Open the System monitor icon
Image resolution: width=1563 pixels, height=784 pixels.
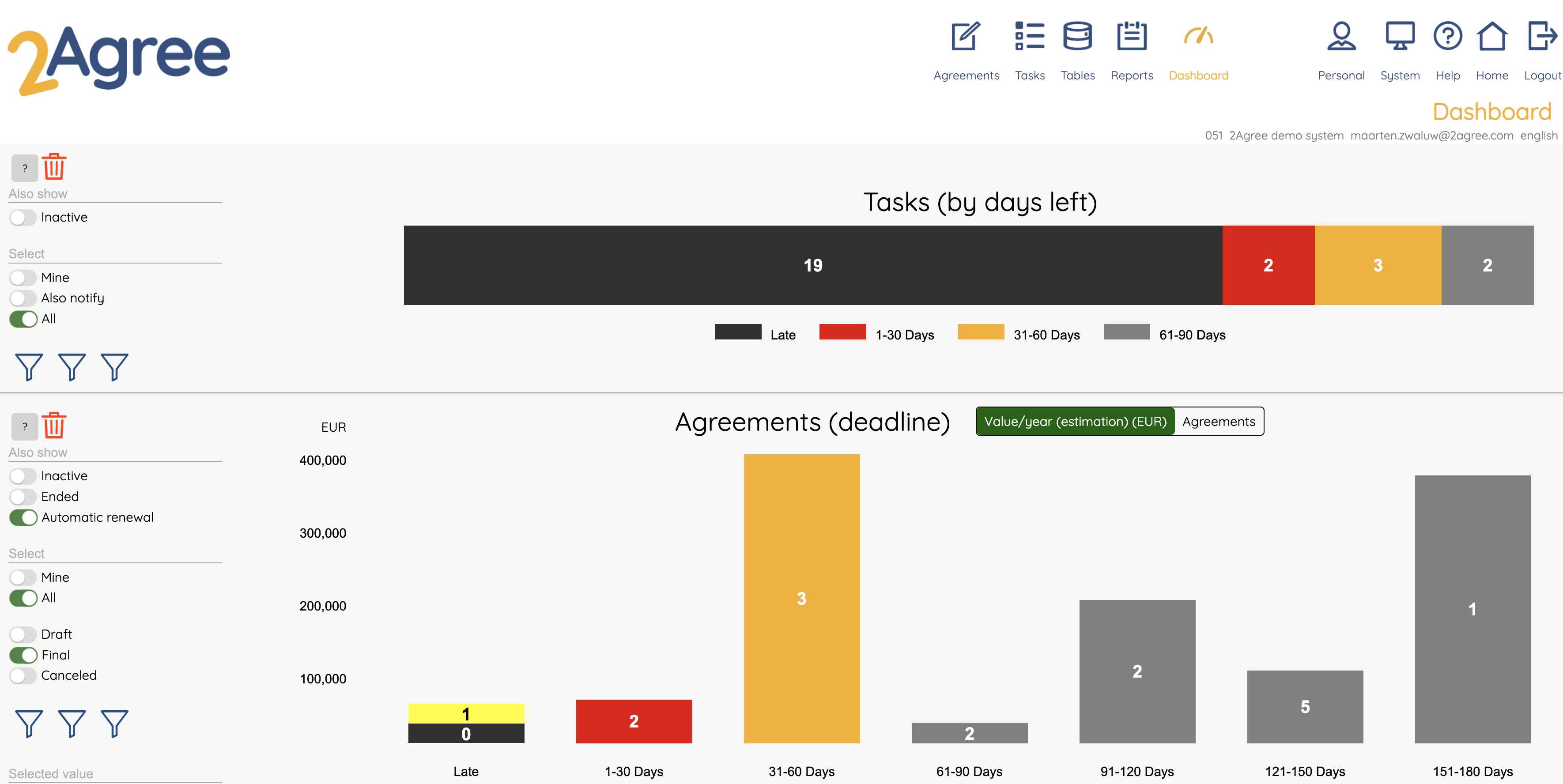coord(1399,37)
